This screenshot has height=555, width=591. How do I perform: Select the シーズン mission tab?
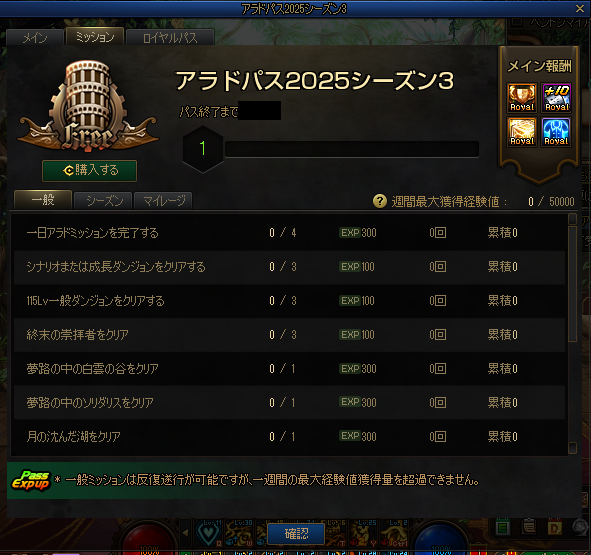pyautogui.click(x=103, y=201)
